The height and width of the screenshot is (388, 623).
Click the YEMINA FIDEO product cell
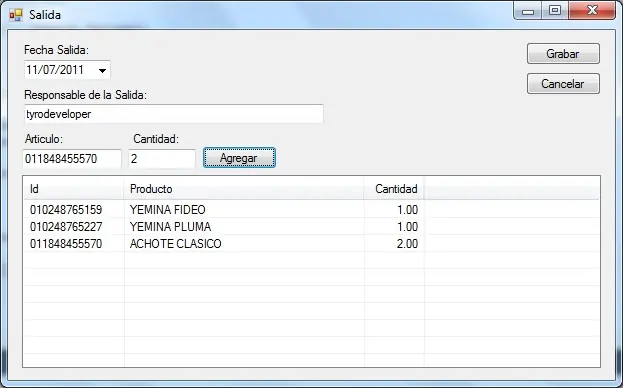click(168, 210)
